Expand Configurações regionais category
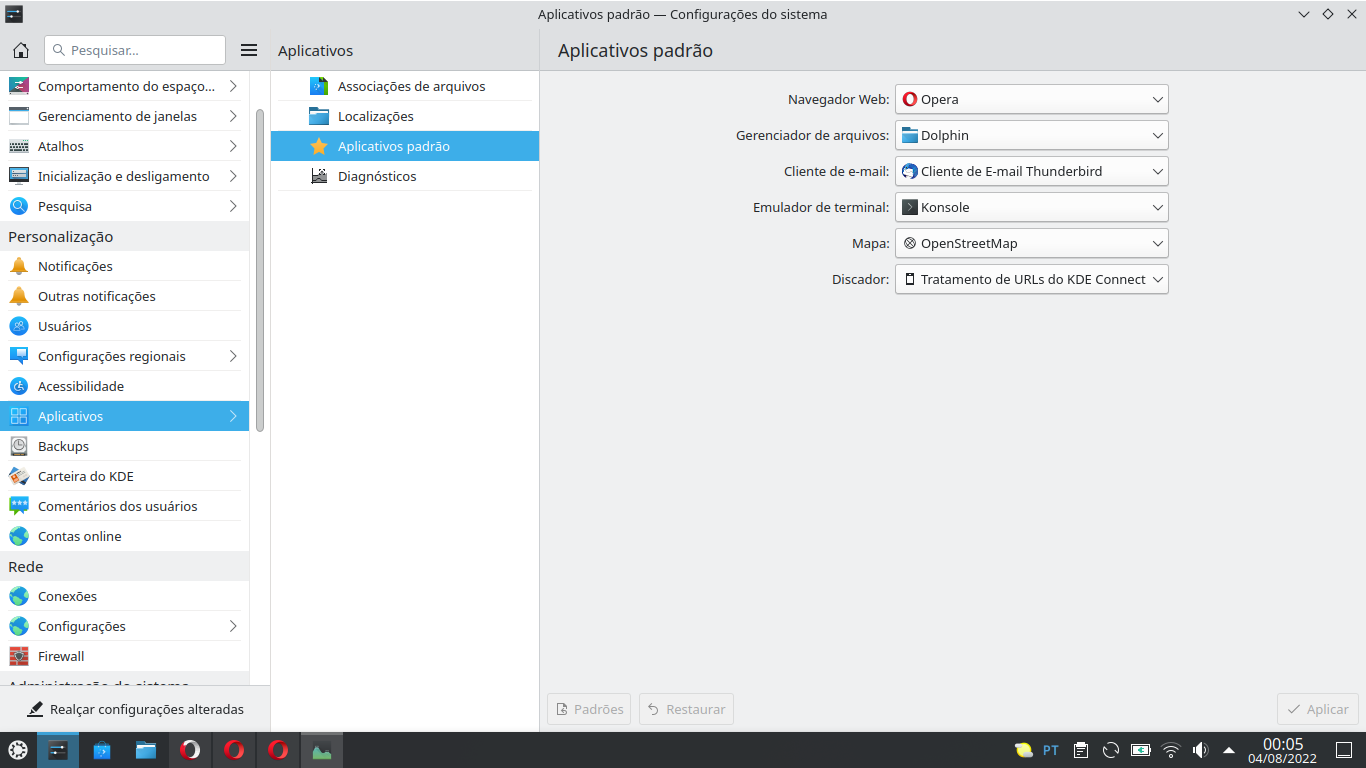 click(x=124, y=356)
